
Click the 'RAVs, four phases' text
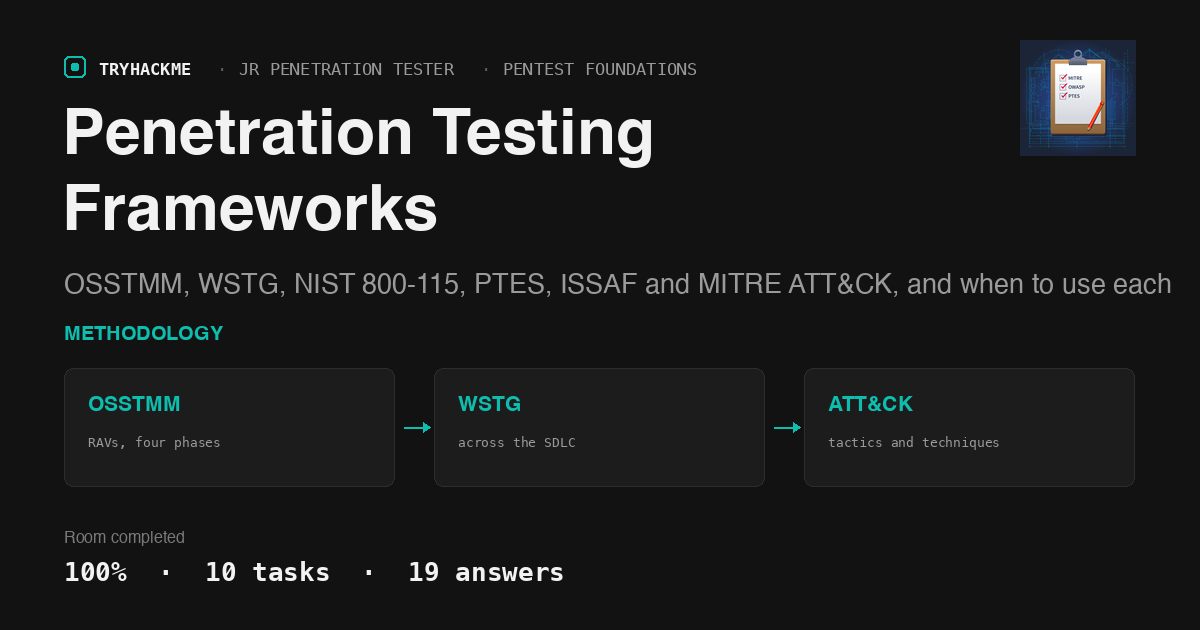click(x=154, y=442)
